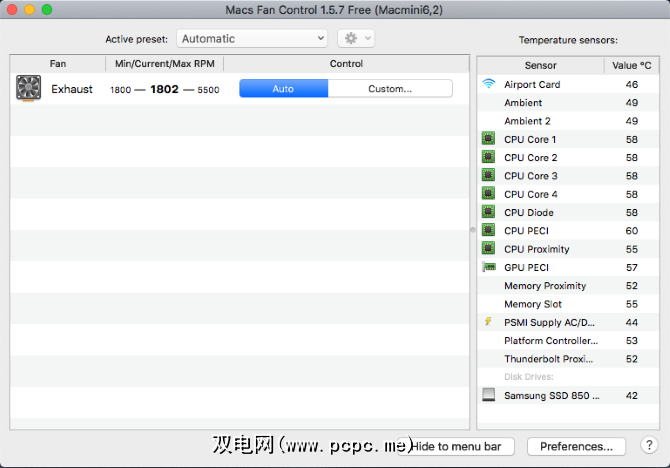670x468 pixels.
Task: Click the panel splitter handle dot
Action: [473, 230]
